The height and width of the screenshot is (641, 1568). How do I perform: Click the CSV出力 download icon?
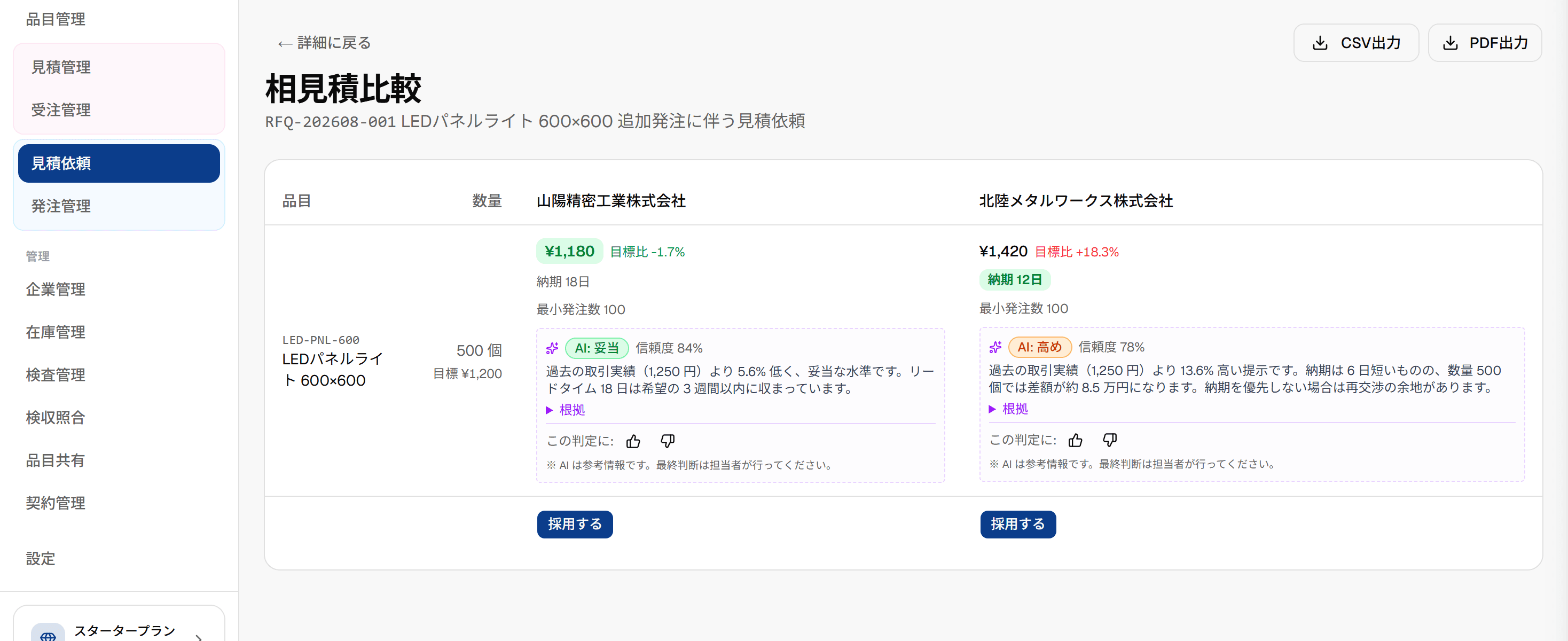pyautogui.click(x=1320, y=43)
